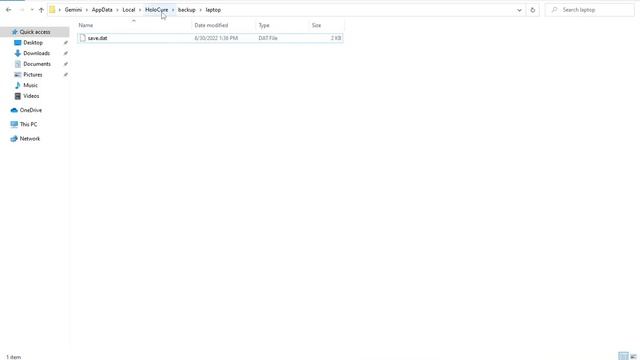
Task: Click the pin icon beside Documents
Action: (x=66, y=64)
